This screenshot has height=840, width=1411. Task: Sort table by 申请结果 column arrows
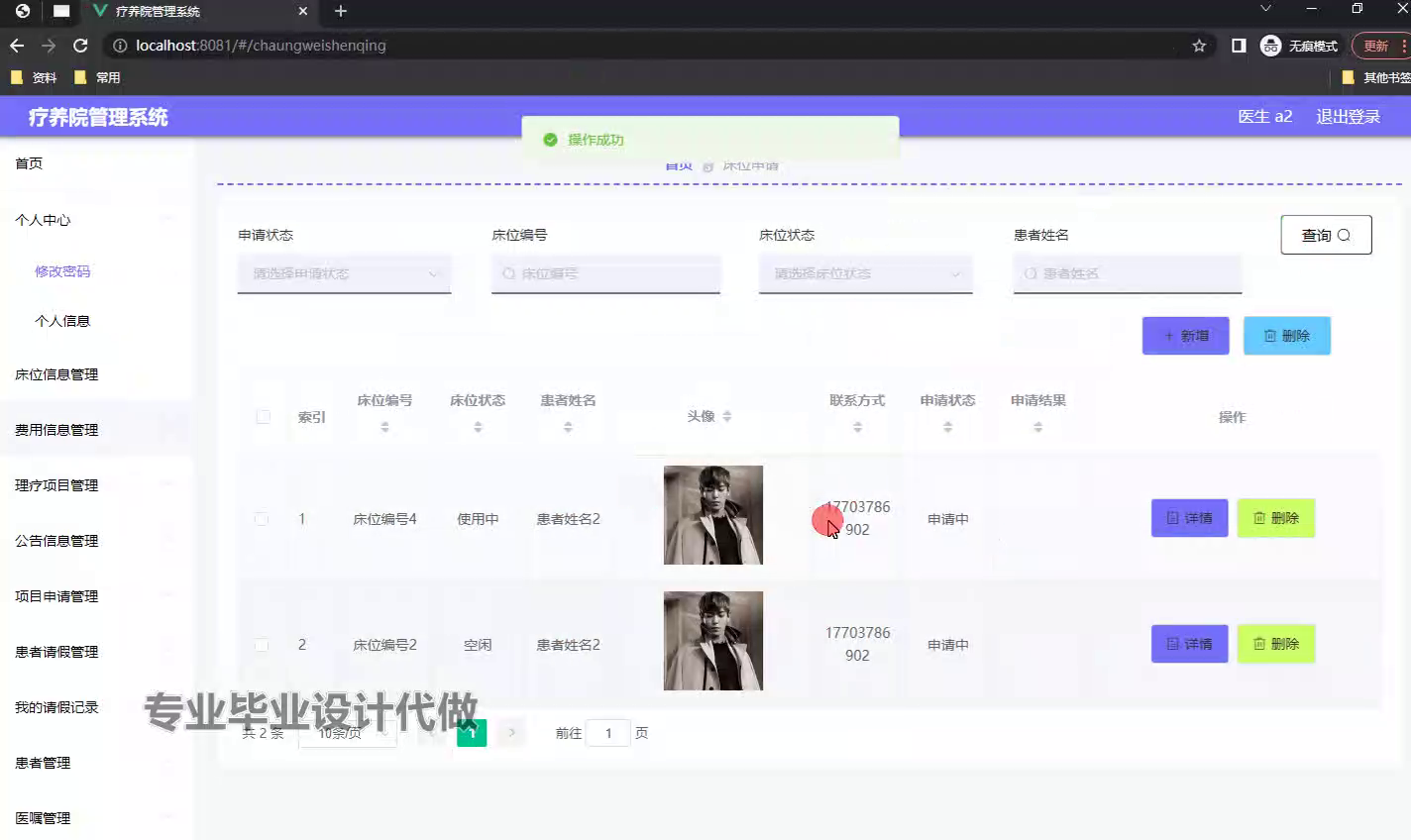1037,427
